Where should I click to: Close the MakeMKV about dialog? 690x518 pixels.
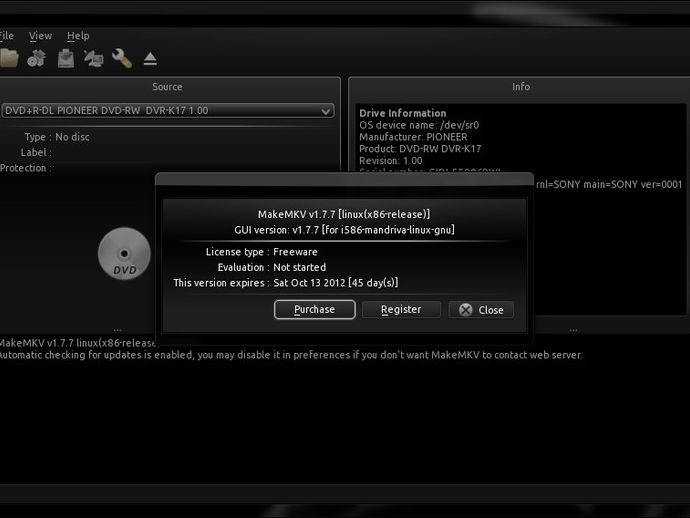(x=481, y=310)
